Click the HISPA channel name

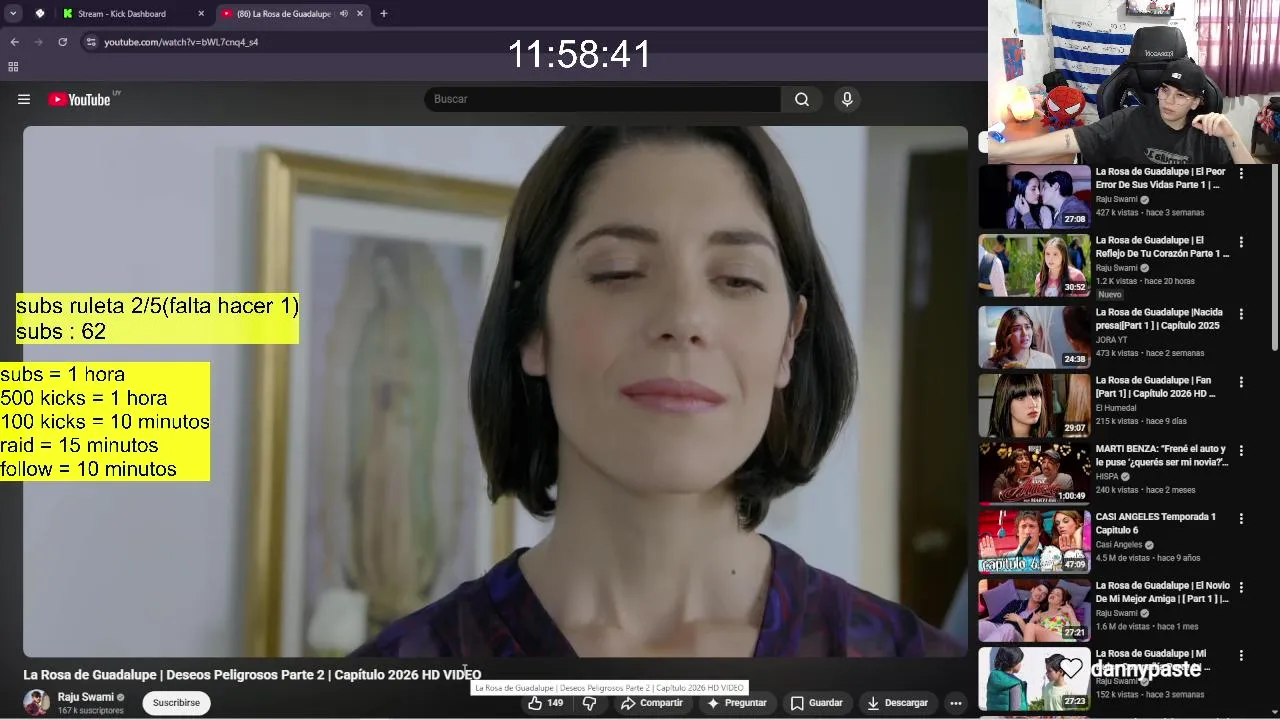tap(1107, 477)
